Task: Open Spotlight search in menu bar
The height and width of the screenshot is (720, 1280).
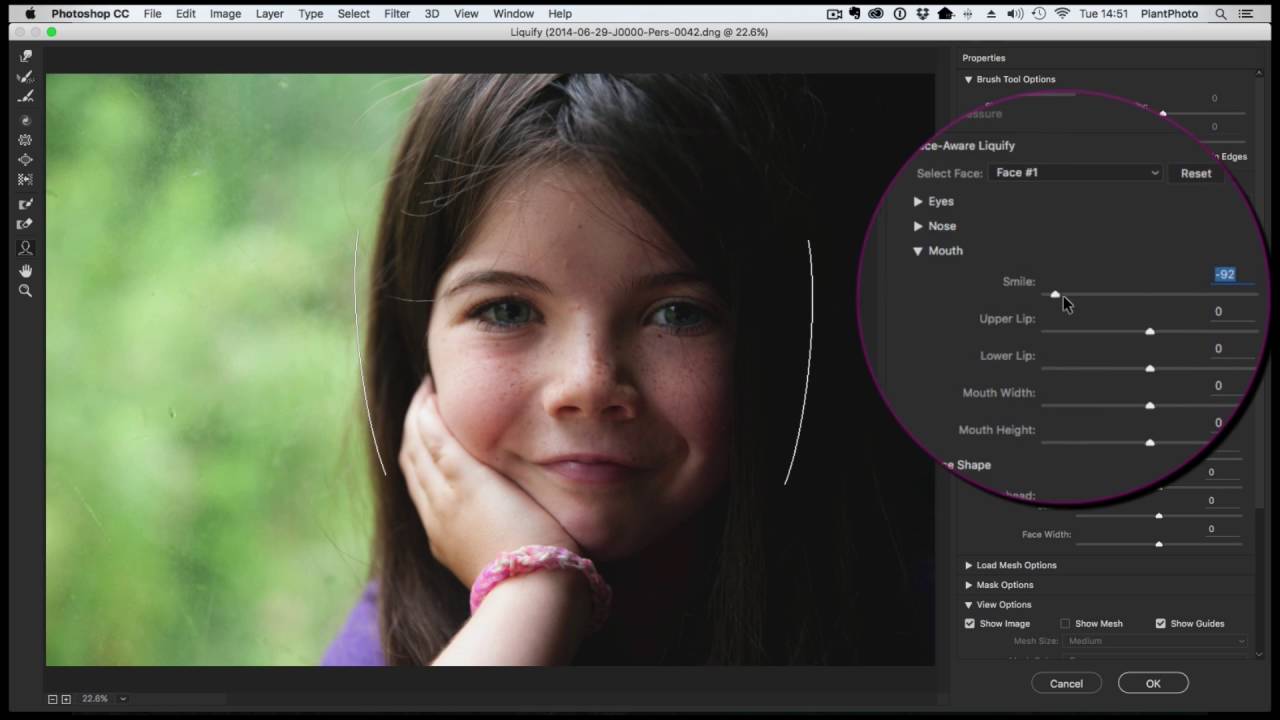Action: 1221,14
